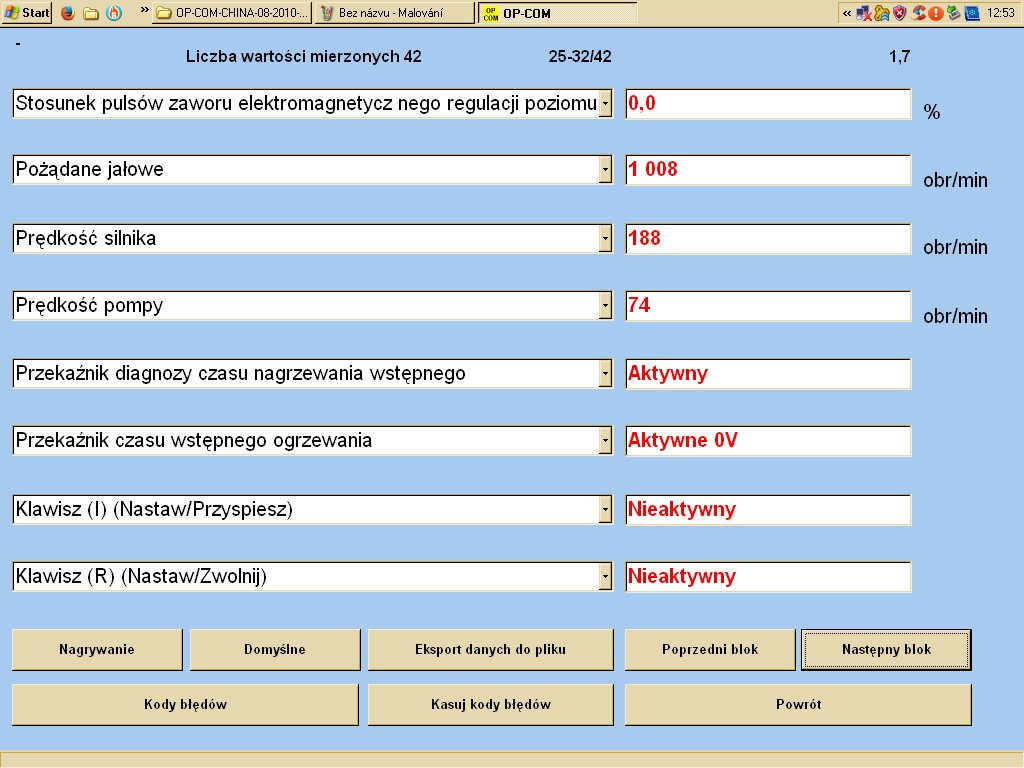Click the Powrót button
Image resolution: width=1024 pixels, height=768 pixels.
[x=798, y=705]
